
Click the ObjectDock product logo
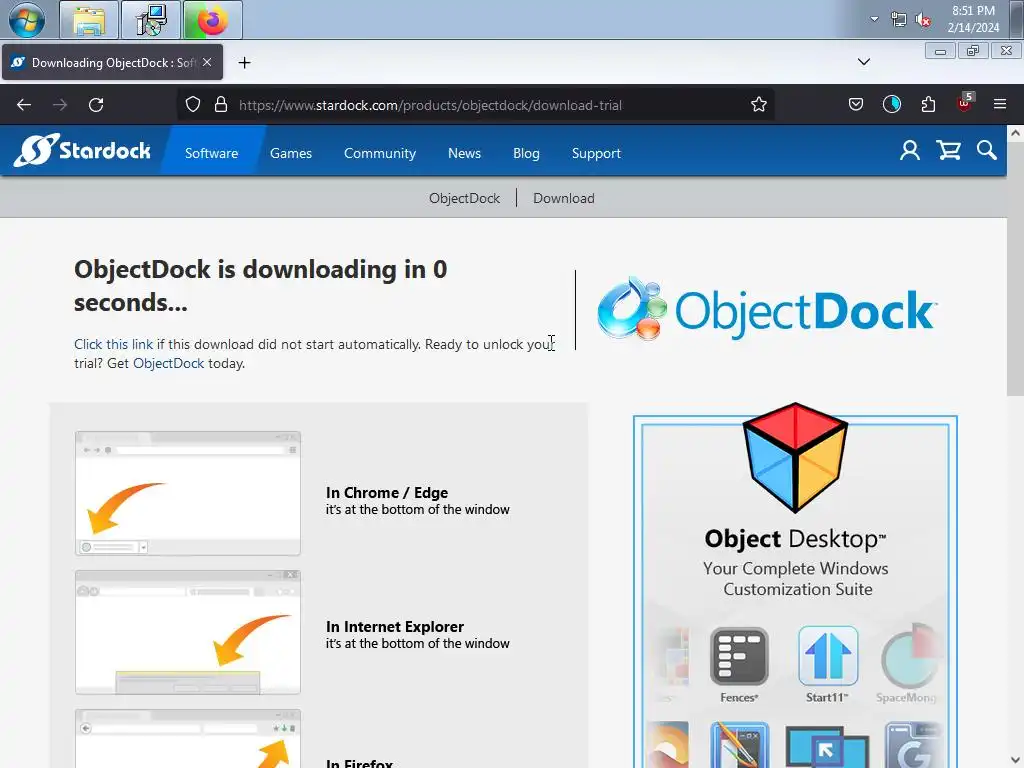click(767, 309)
